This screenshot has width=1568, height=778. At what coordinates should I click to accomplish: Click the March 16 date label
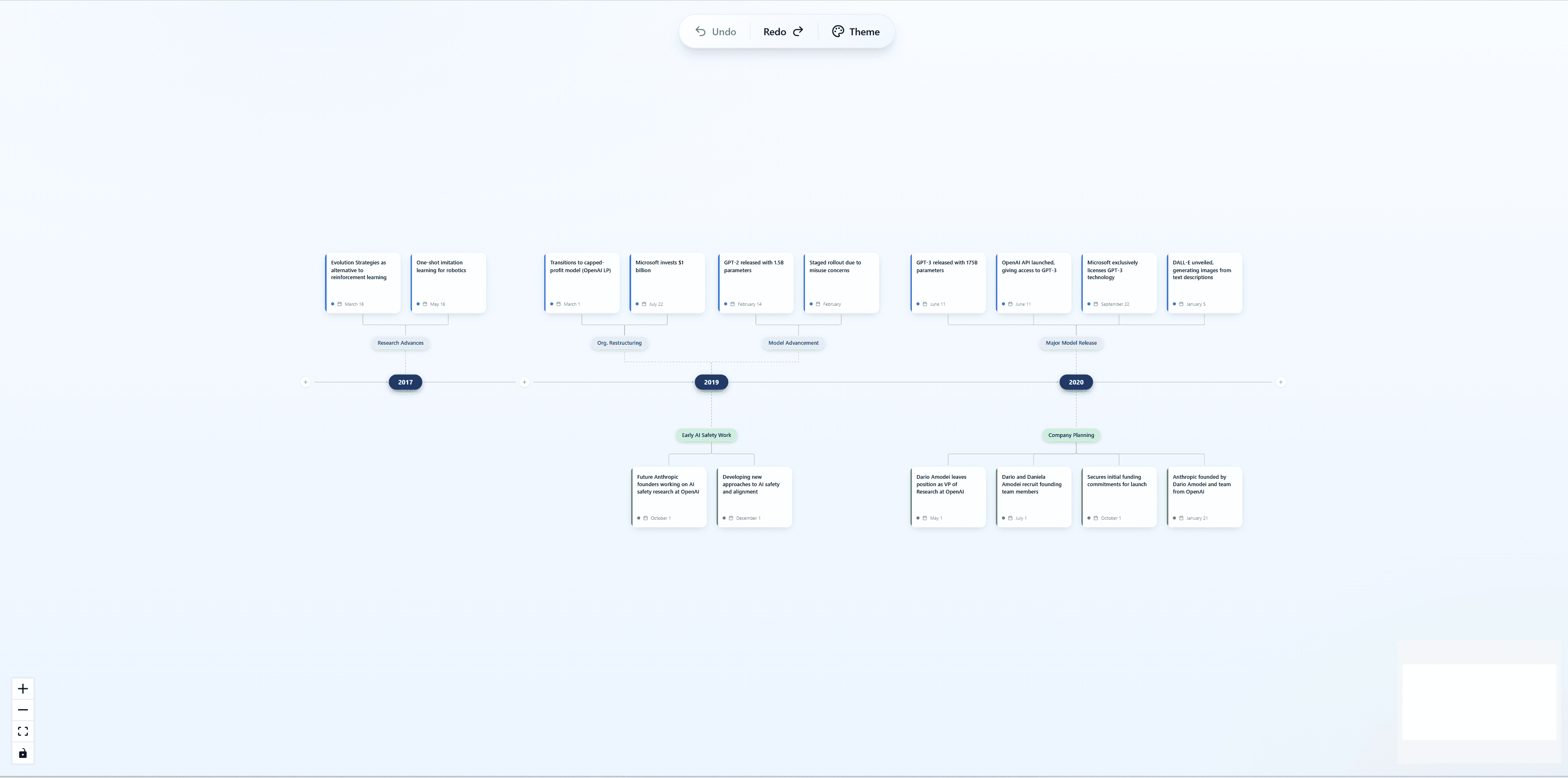(354, 304)
